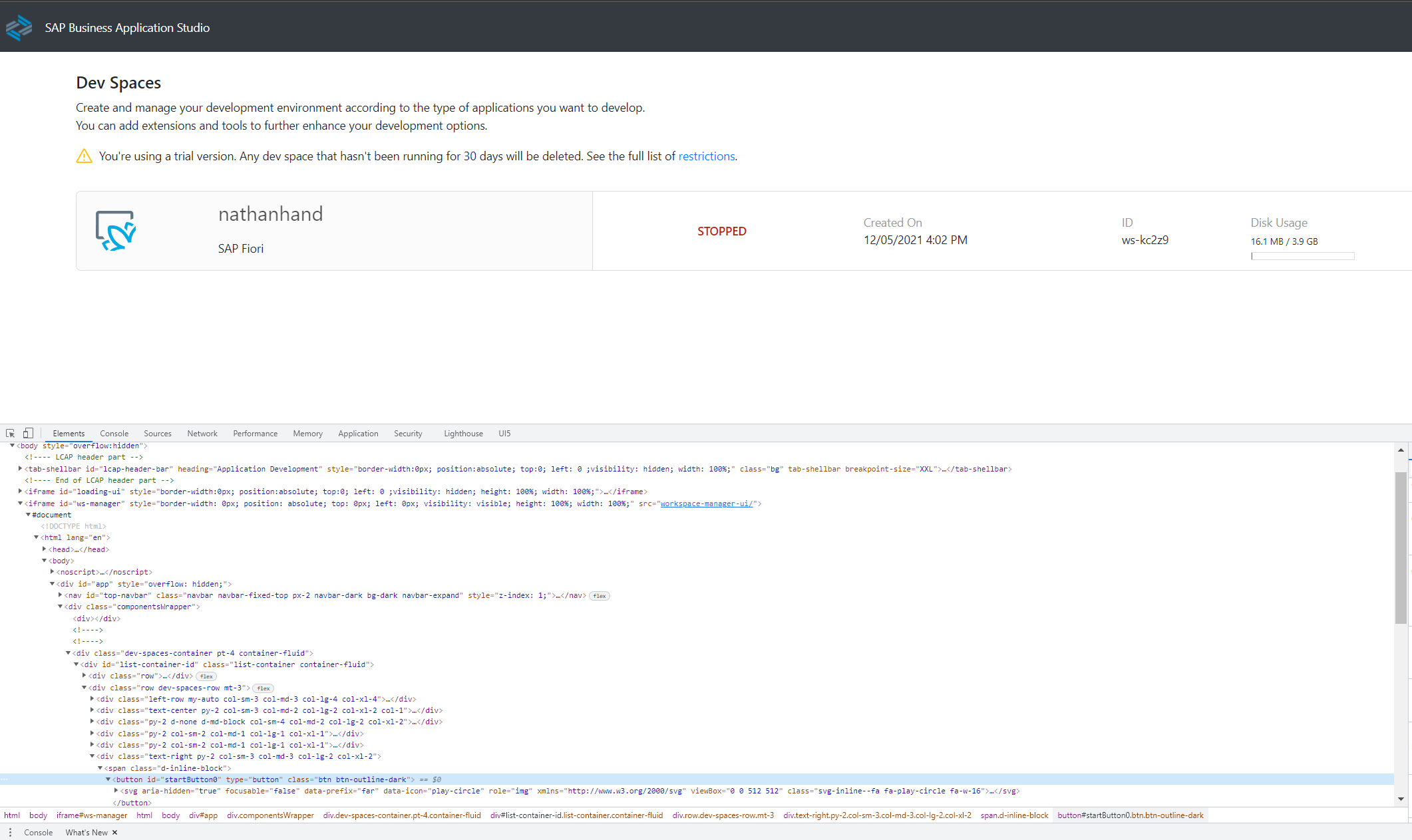Image resolution: width=1412 pixels, height=840 pixels.
Task: Expand the play-circle svg node
Action: [x=116, y=791]
